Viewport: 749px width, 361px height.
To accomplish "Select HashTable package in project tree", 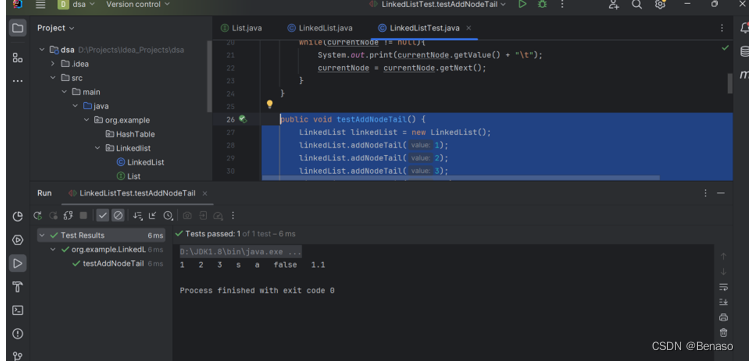I will coord(130,134).
